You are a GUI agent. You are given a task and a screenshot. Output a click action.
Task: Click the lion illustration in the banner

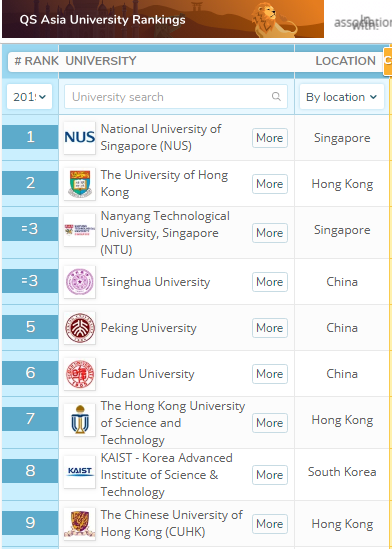tap(274, 20)
